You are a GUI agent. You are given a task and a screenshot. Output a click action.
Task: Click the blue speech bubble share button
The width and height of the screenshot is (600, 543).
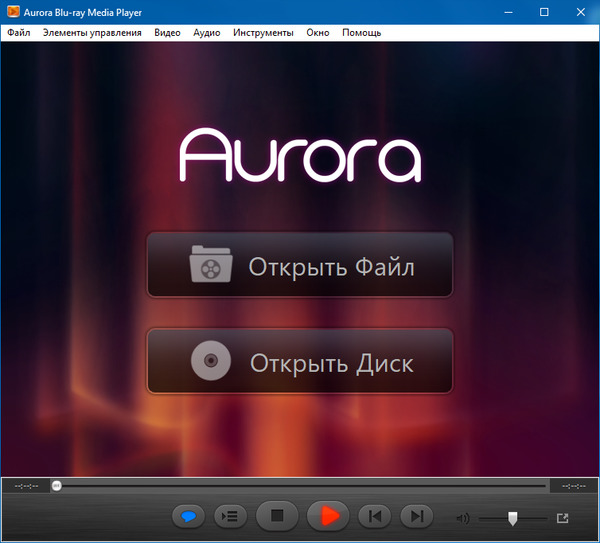click(188, 516)
